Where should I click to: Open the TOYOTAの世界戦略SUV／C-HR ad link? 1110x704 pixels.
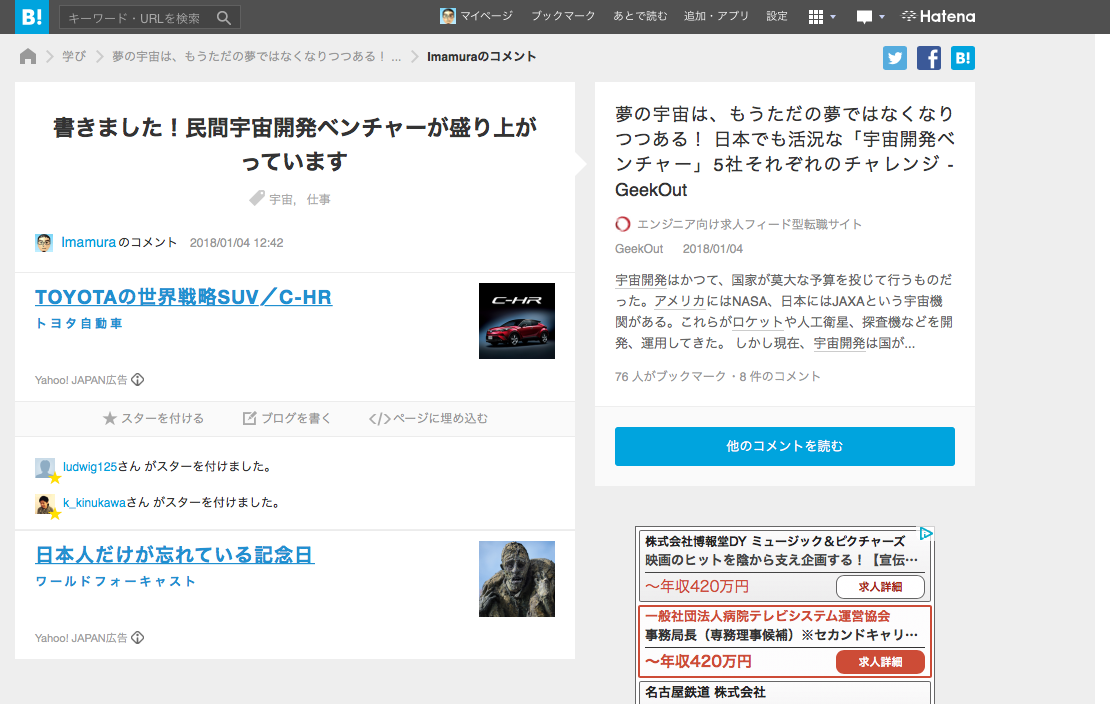(x=183, y=297)
